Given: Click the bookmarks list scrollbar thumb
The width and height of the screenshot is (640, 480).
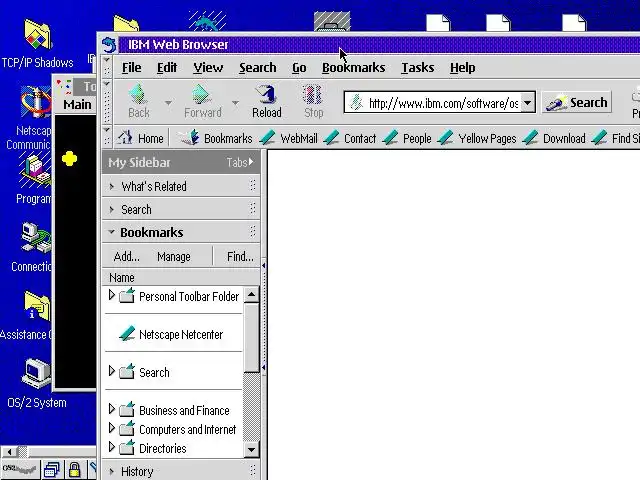Looking at the screenshot, I should pyautogui.click(x=251, y=337).
